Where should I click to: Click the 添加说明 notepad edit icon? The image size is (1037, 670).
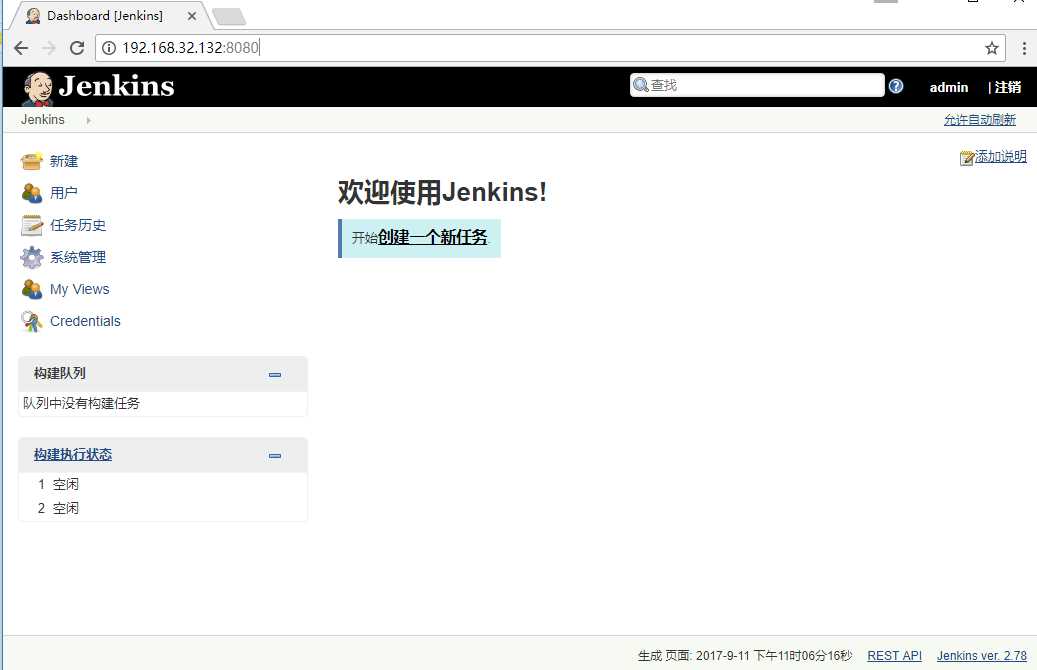tap(967, 157)
